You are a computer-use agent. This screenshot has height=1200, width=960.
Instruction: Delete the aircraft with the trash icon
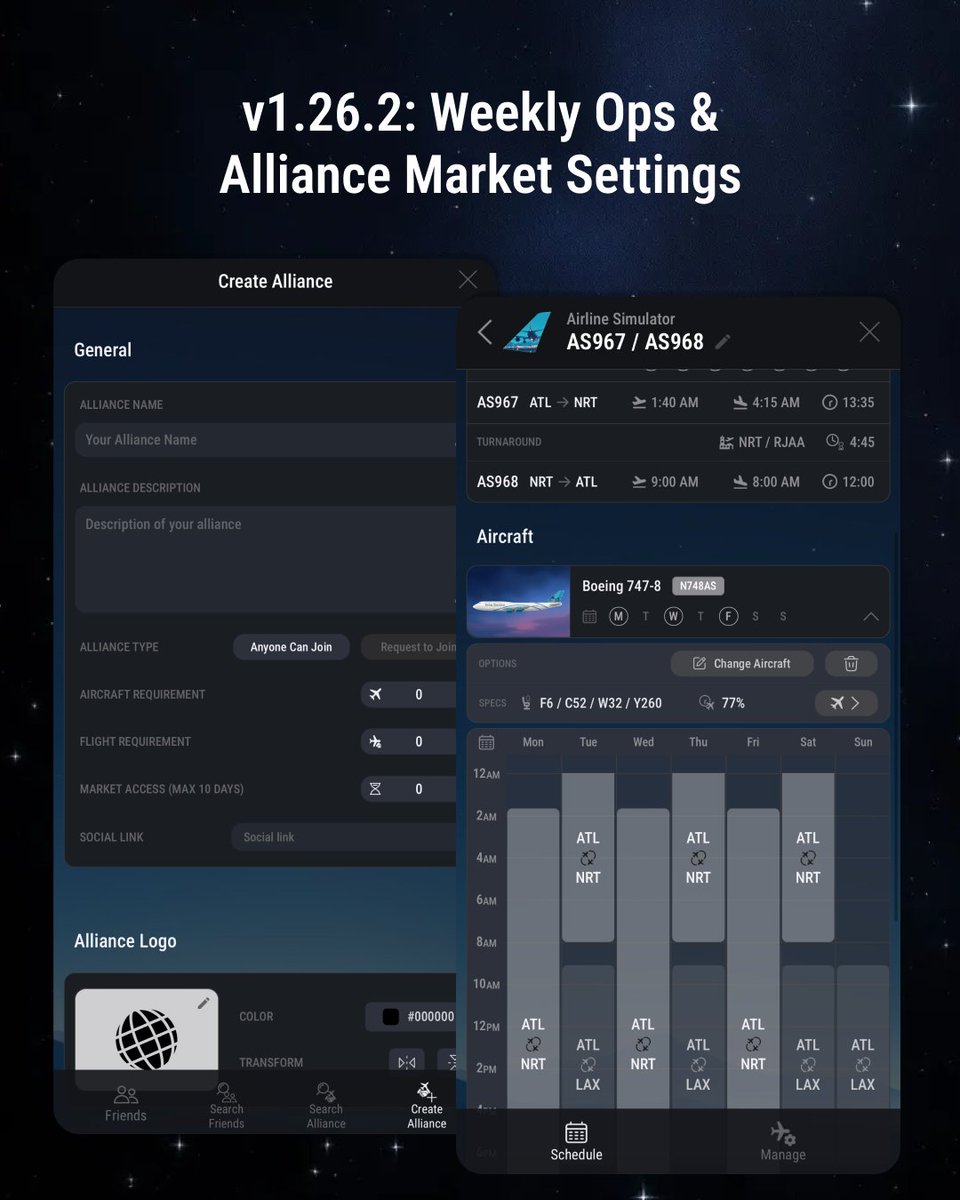(851, 663)
